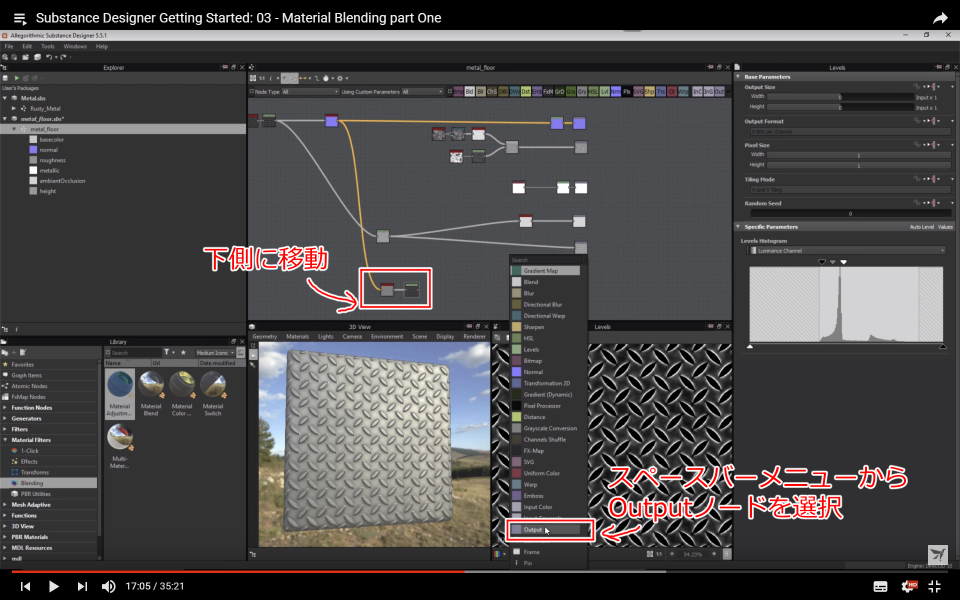
Task: Click the Blr blur node shortcut
Action: (x=481, y=92)
